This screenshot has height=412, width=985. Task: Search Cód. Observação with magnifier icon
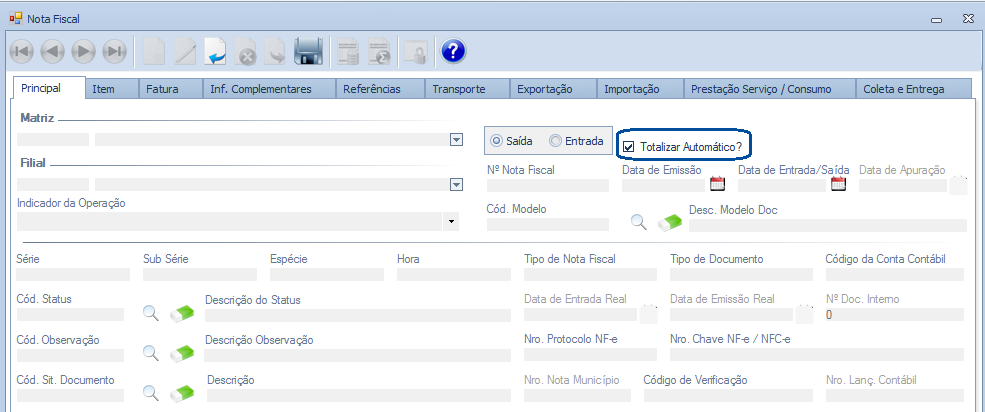[x=151, y=352]
